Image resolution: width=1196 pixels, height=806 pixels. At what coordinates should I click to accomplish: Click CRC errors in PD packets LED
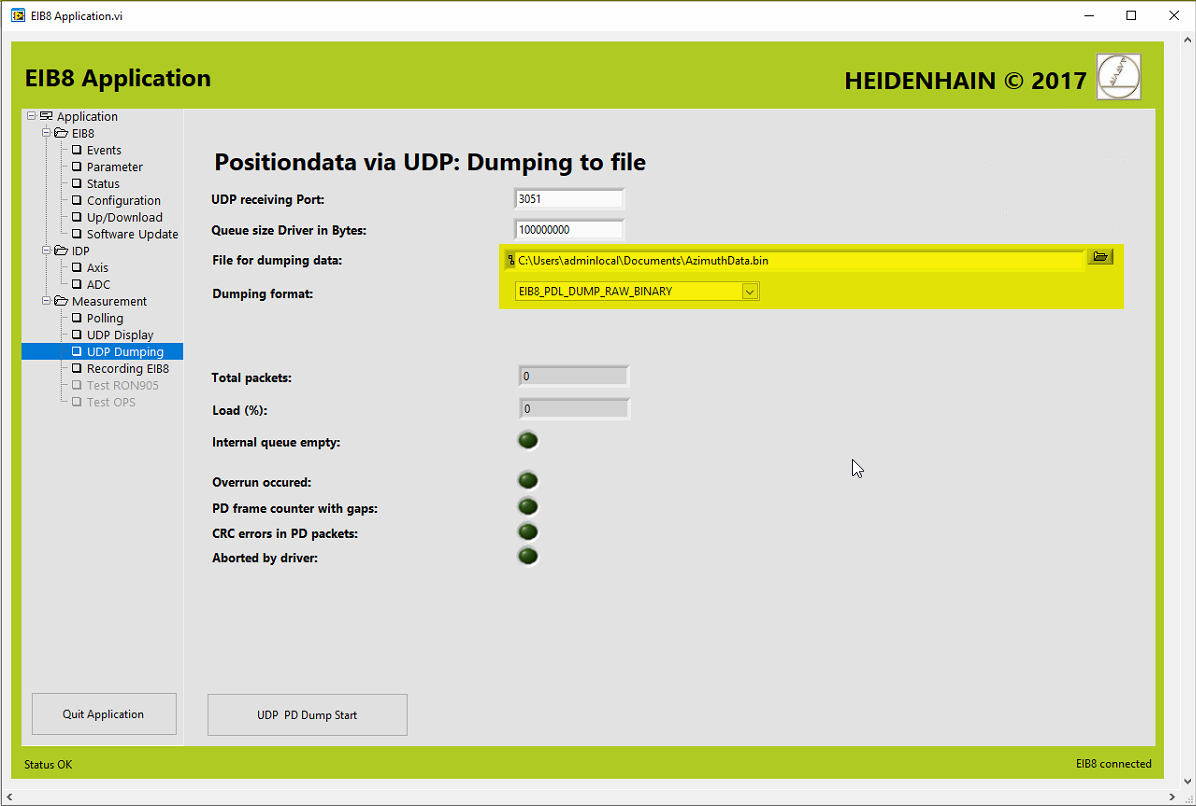pos(528,531)
